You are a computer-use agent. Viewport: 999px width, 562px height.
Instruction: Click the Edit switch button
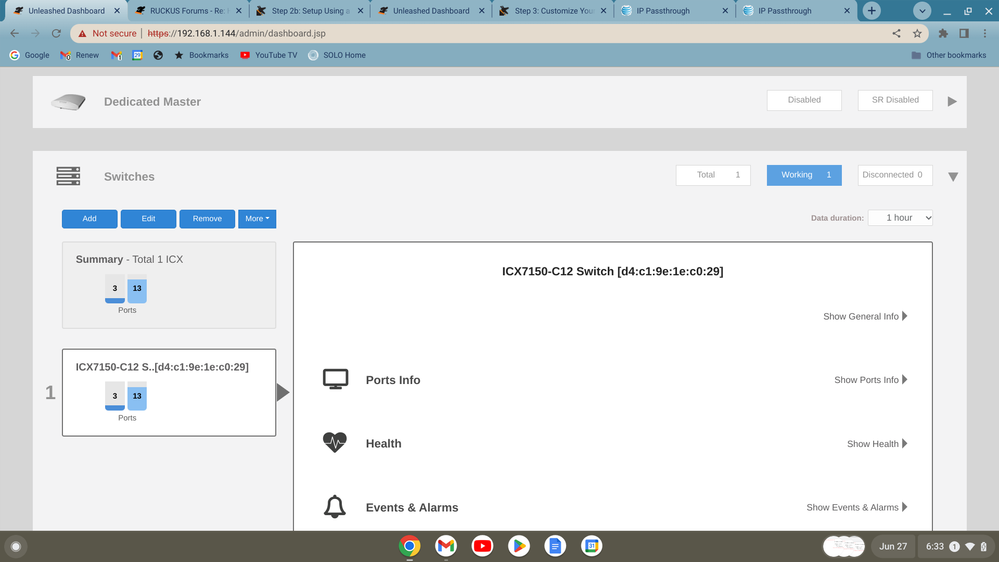point(148,219)
